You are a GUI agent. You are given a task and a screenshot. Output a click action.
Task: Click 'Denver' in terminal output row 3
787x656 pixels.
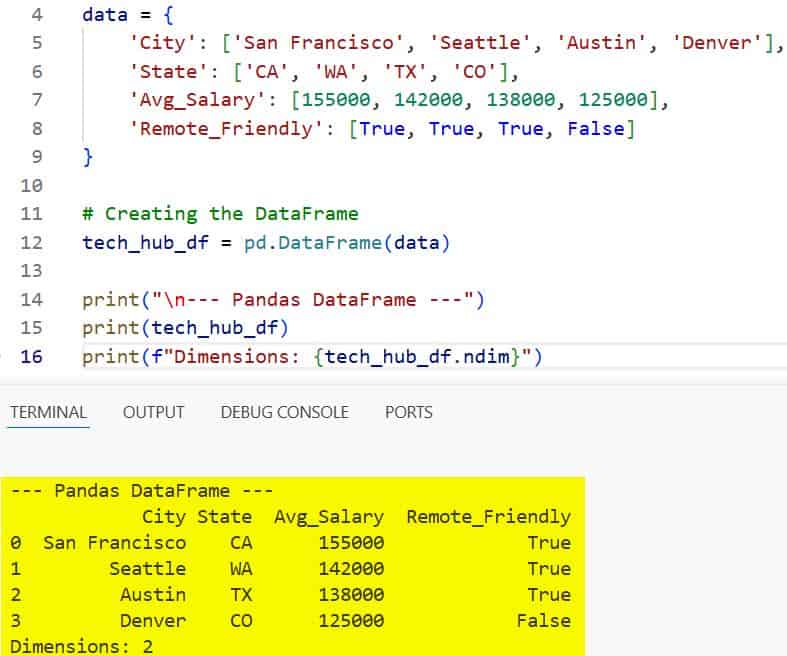(x=153, y=621)
